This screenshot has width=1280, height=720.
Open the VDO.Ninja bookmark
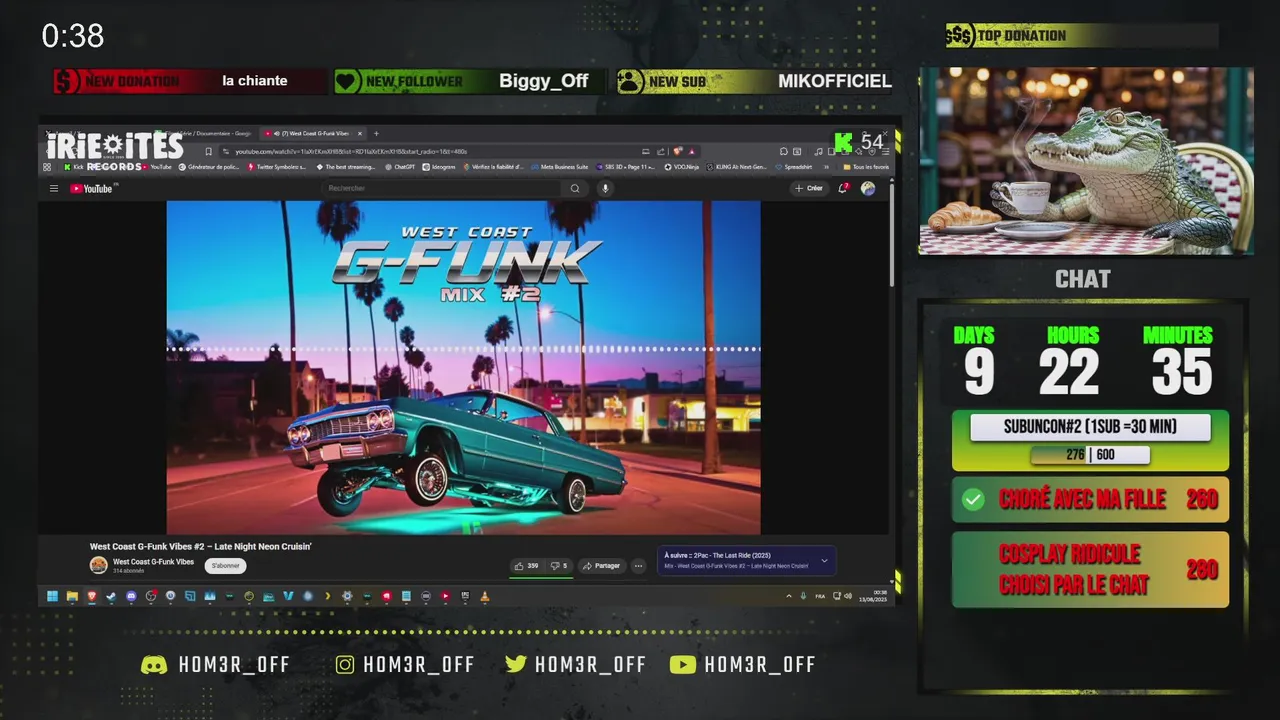(682, 167)
